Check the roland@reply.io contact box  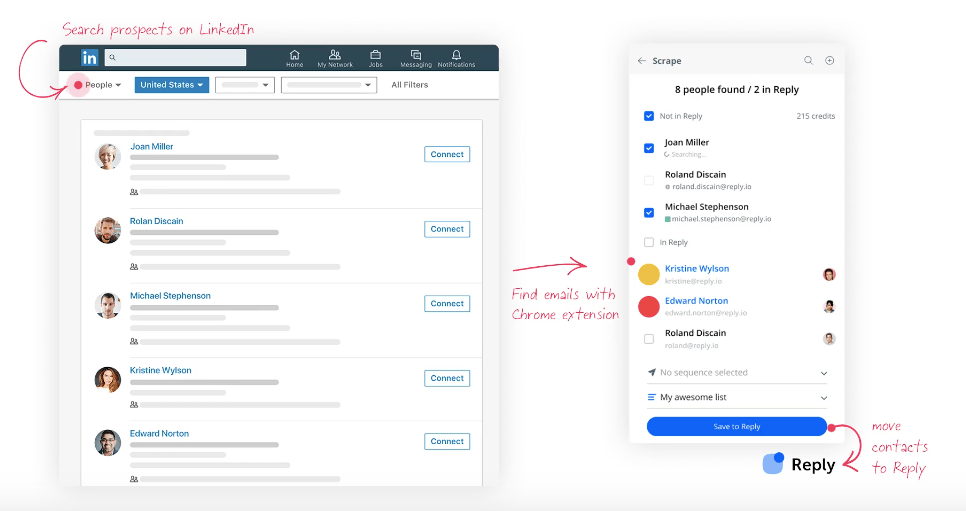649,339
